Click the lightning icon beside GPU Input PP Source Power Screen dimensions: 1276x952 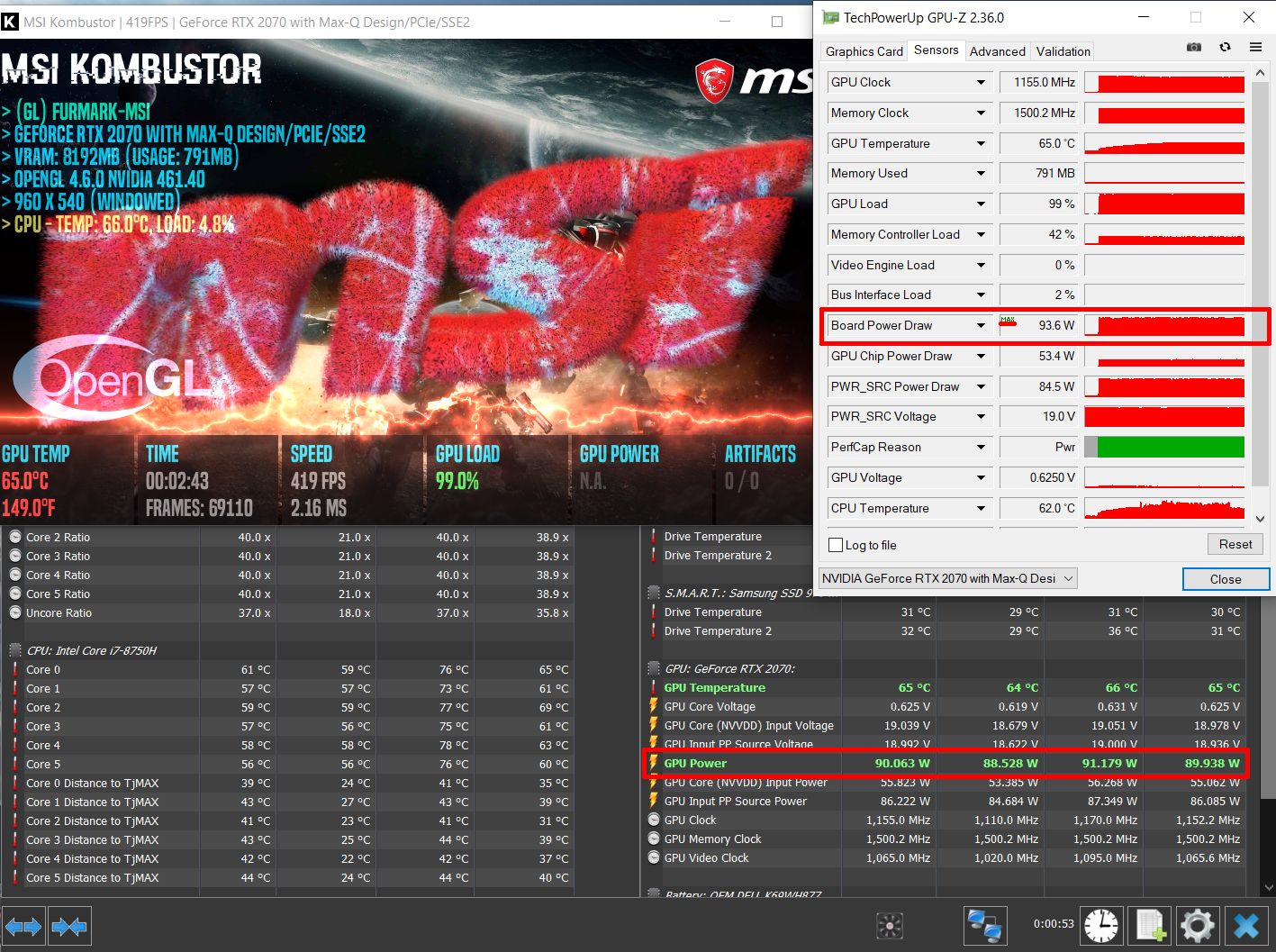[654, 801]
